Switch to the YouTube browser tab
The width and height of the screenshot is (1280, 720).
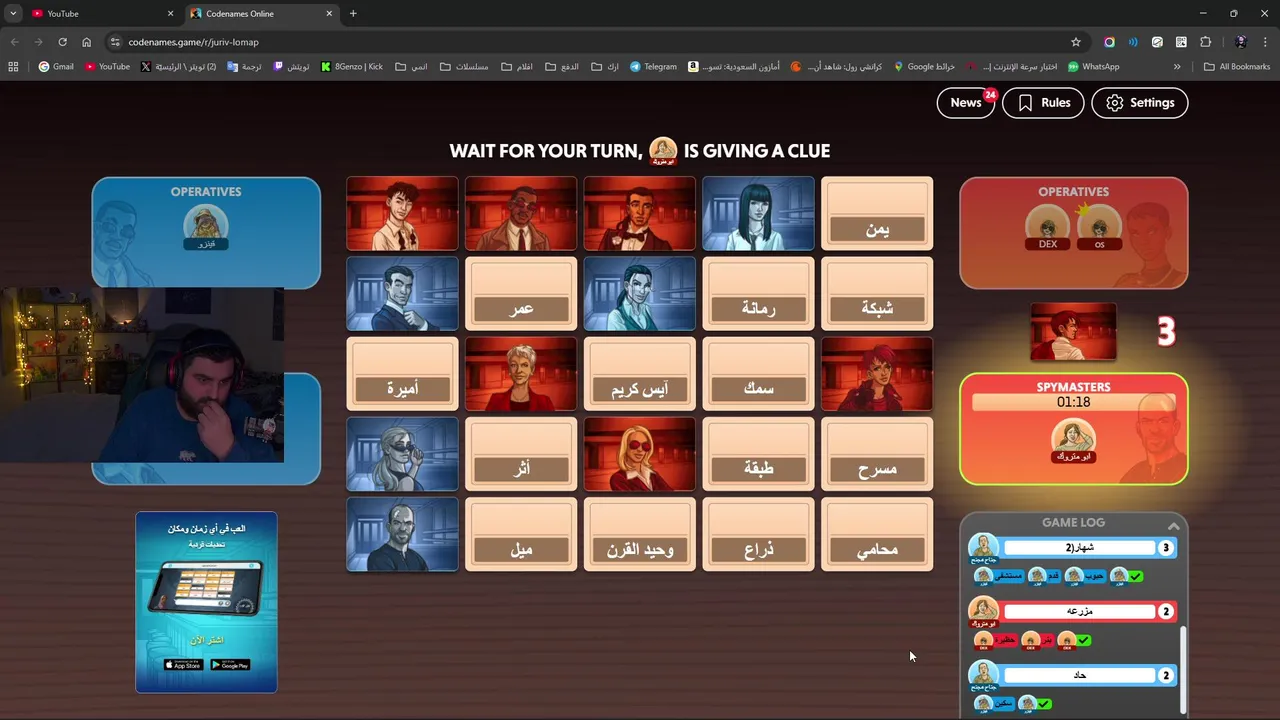click(x=100, y=14)
